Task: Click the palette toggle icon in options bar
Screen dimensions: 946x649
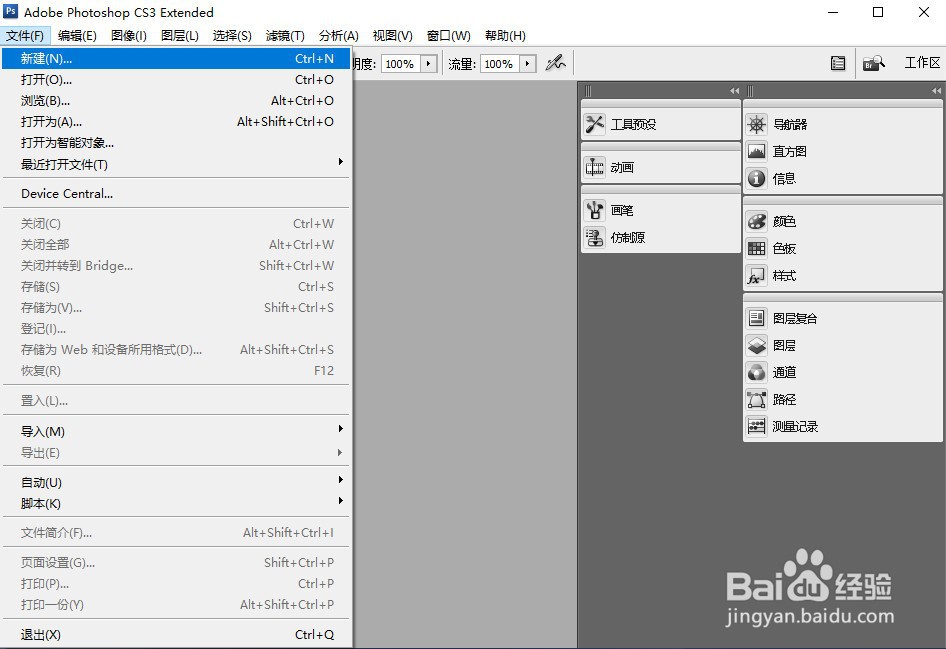Action: coord(838,63)
